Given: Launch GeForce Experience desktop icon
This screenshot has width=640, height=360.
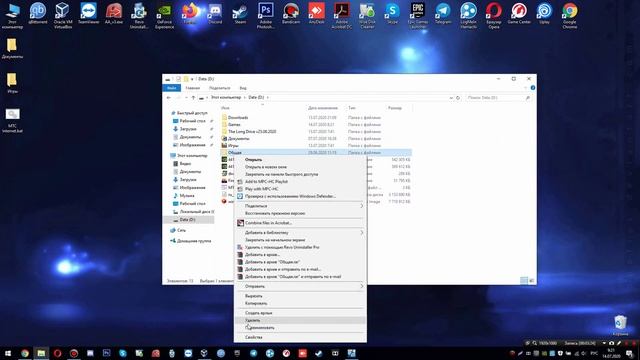Looking at the screenshot, I should click(x=164, y=16).
